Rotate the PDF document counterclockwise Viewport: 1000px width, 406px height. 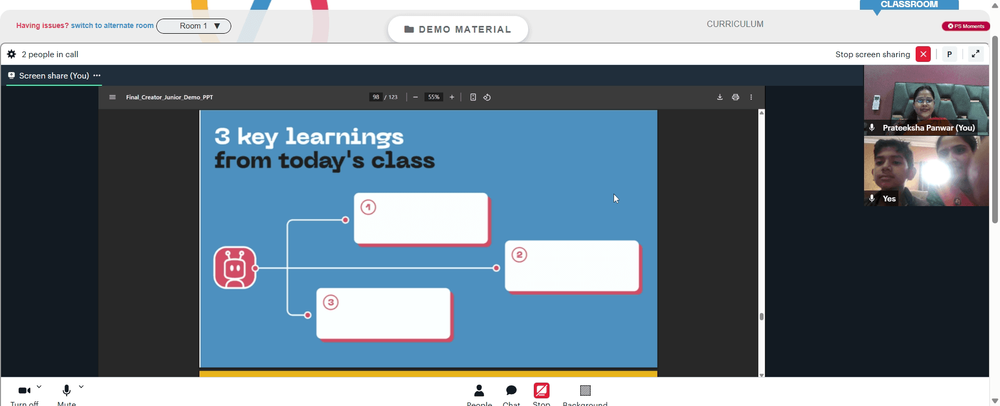tap(487, 97)
